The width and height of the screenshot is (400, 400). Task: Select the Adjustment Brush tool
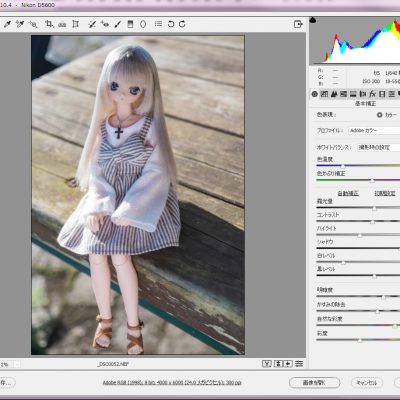pyautogui.click(x=117, y=24)
